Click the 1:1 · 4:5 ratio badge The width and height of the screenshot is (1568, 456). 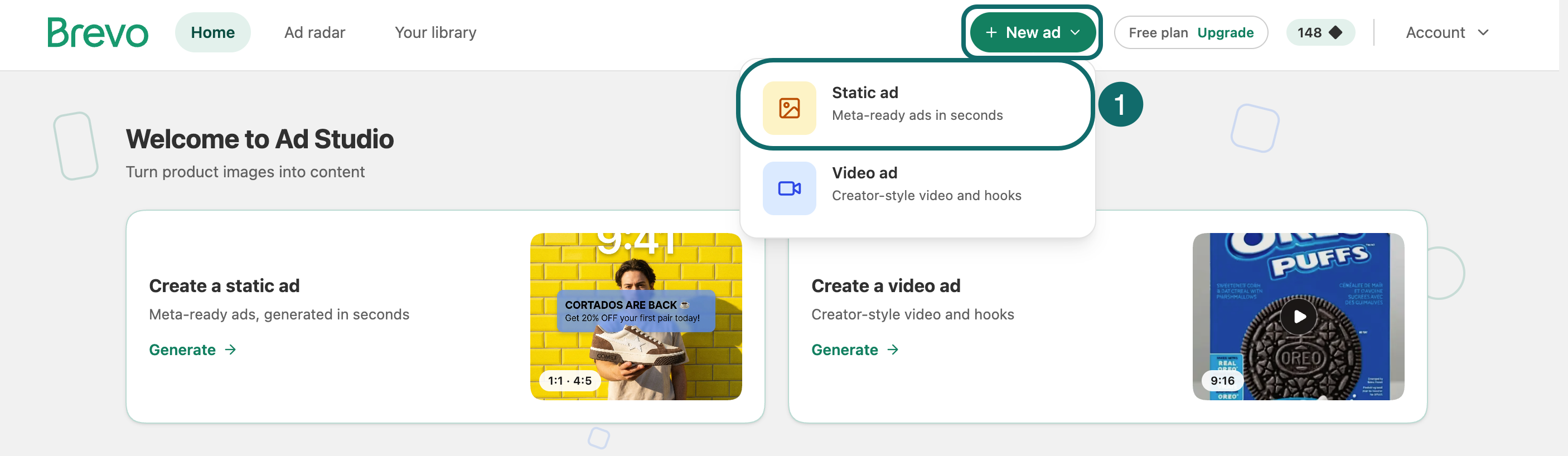569,380
